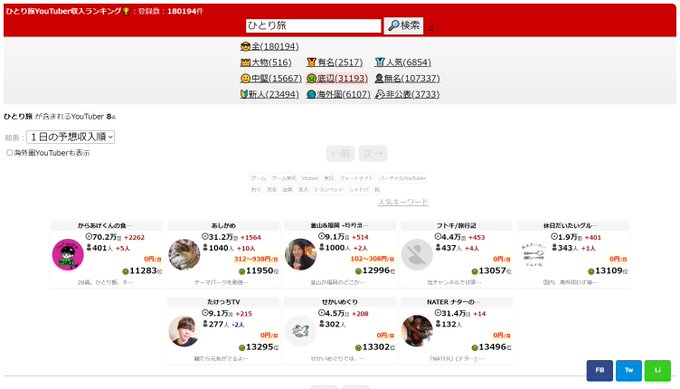Screen dimensions: 680x389
Task: Click the 次→ next page button
Action: (x=373, y=154)
